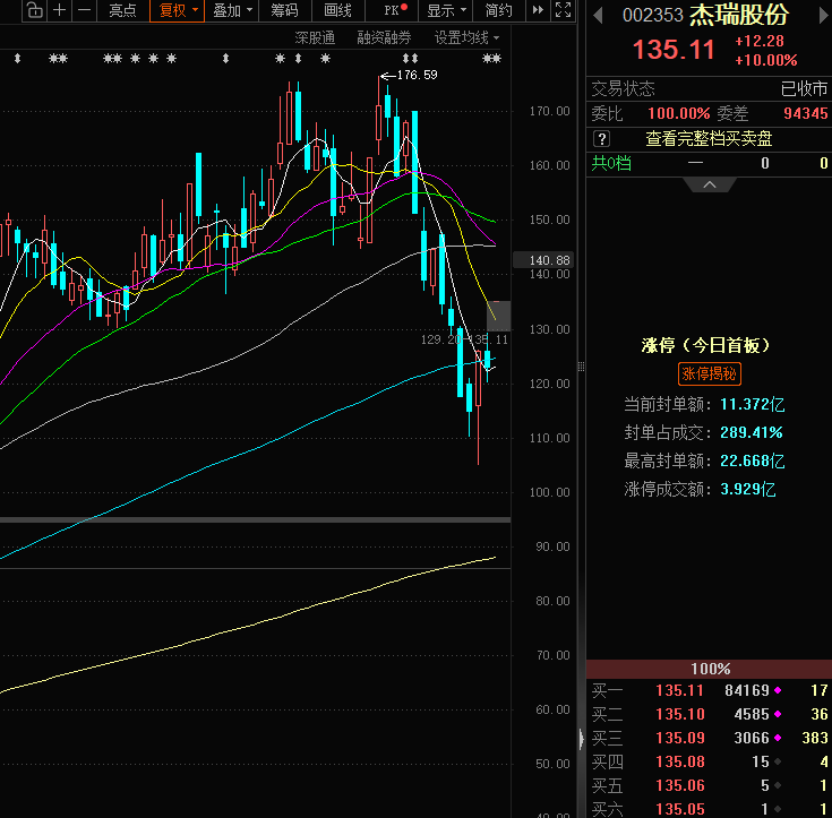Go to previous stock with left arrow

coord(598,15)
